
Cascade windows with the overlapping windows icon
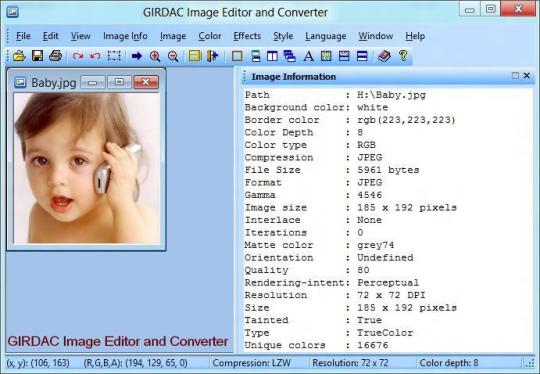[x=290, y=56]
